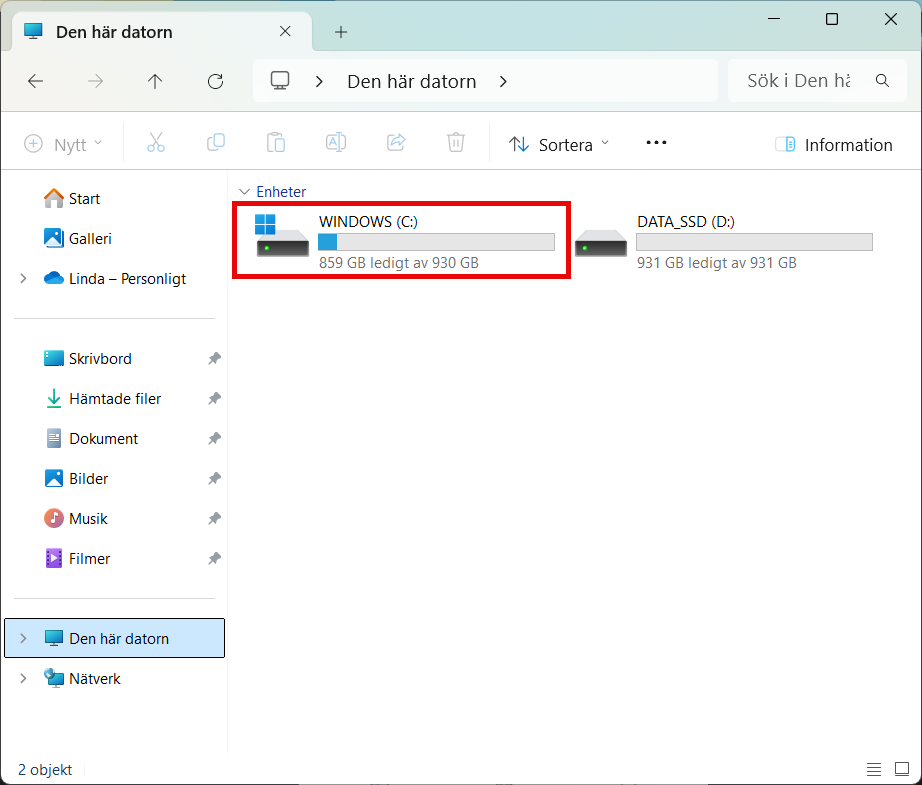Collapse the Enheter group
Image resolution: width=922 pixels, height=785 pixels.
click(x=245, y=192)
